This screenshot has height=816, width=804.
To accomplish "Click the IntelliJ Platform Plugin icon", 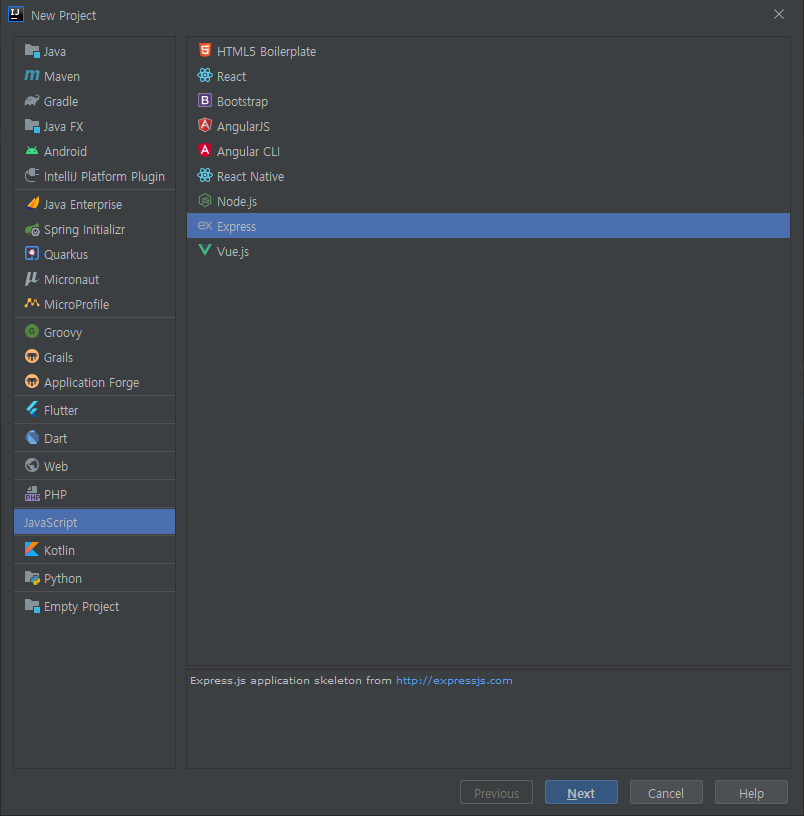I will [x=32, y=176].
